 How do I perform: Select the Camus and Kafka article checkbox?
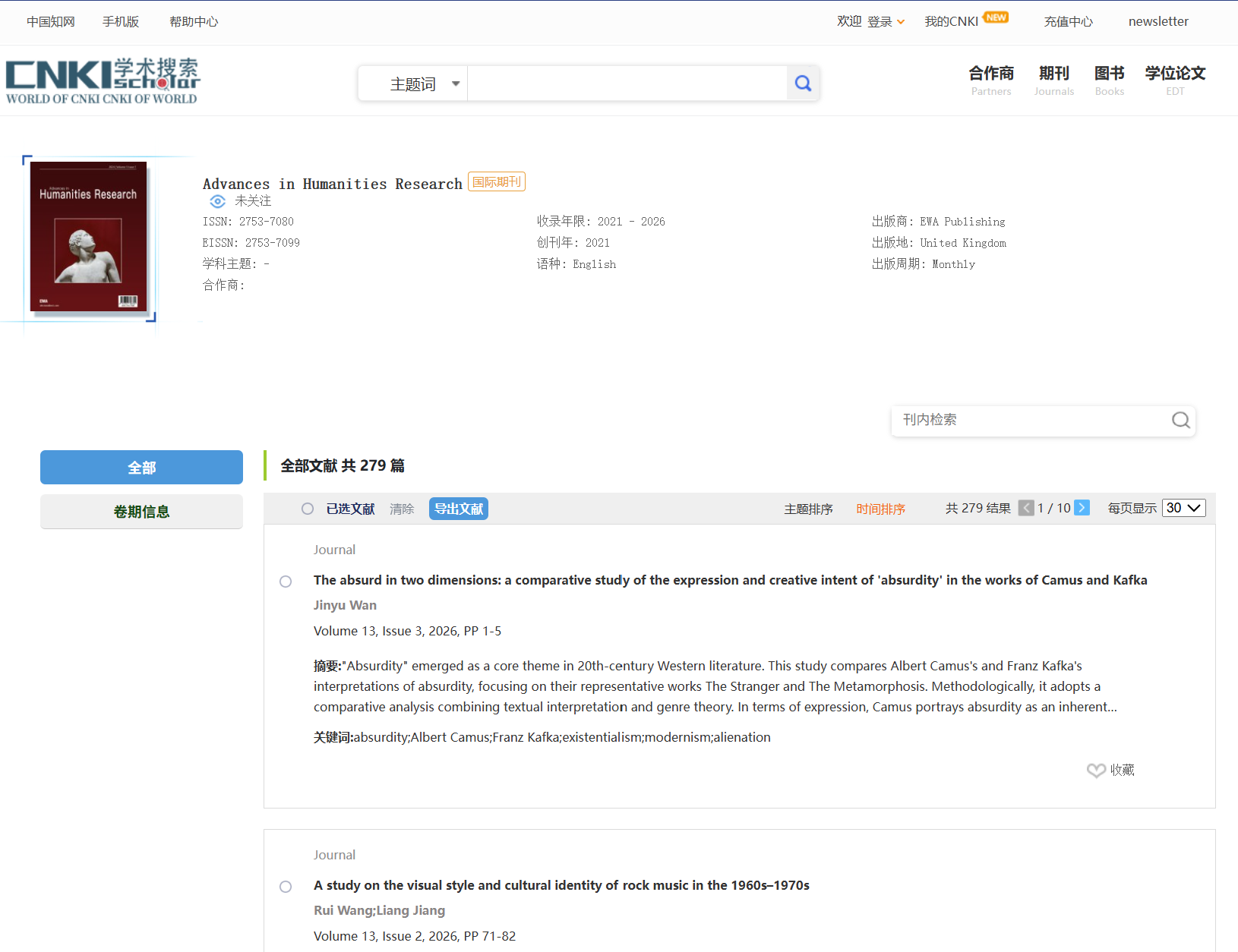tap(286, 582)
